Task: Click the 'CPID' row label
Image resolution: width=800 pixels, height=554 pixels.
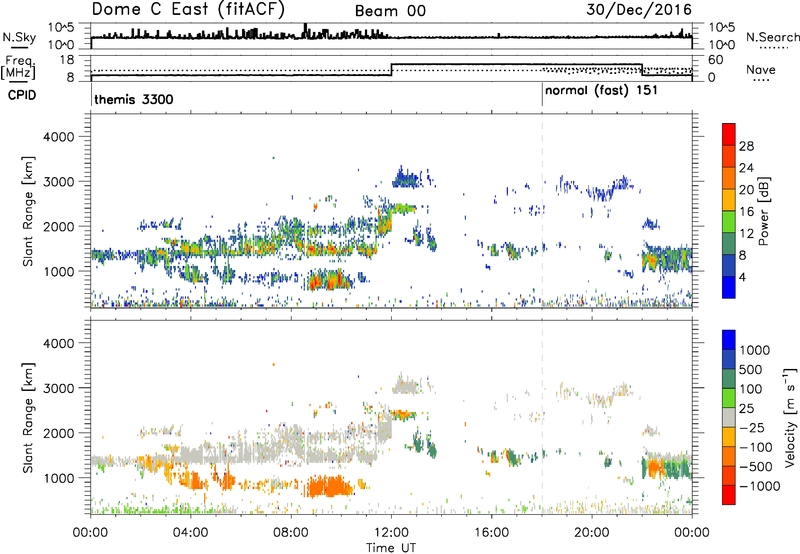Action: [x=22, y=95]
